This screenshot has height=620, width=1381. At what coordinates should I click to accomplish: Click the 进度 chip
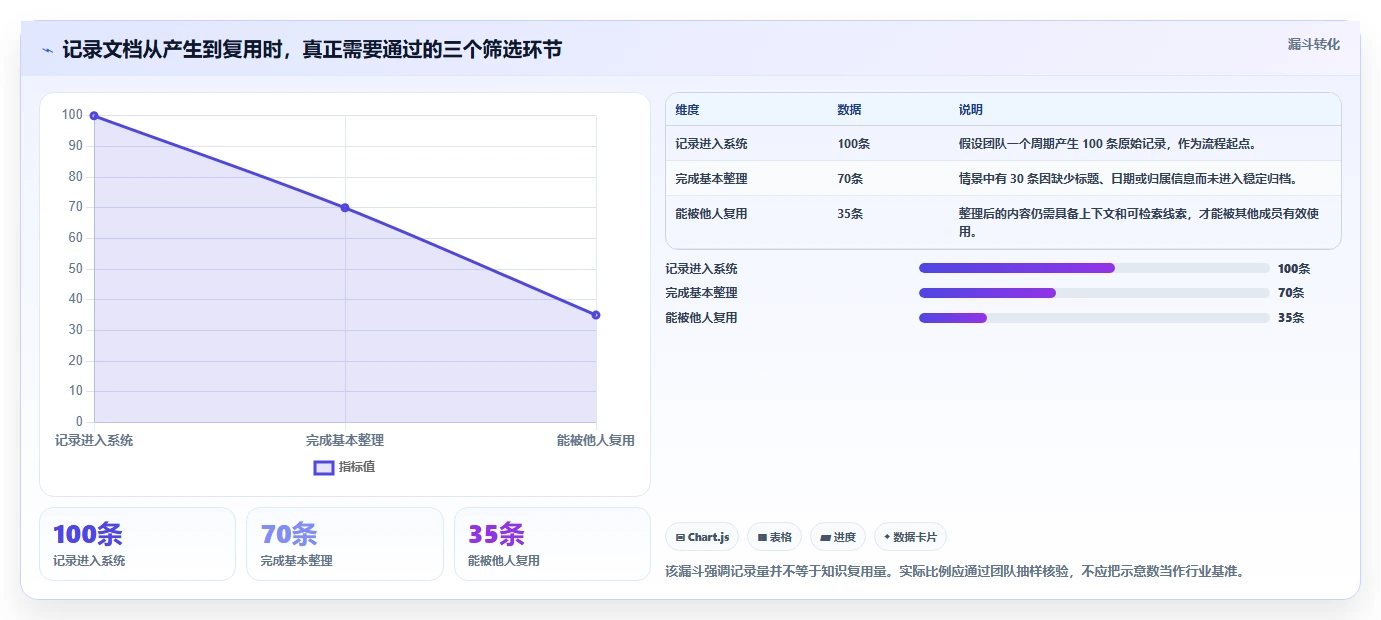click(838, 537)
